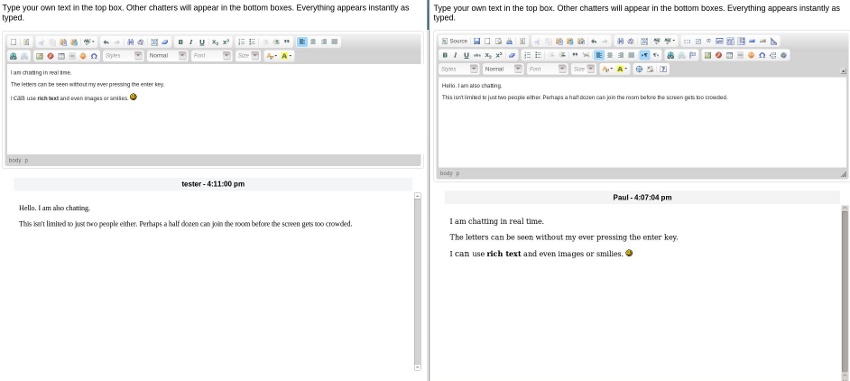Image resolution: width=850 pixels, height=381 pixels.
Task: Open spell check dropdown in left editor
Action: click(89, 42)
